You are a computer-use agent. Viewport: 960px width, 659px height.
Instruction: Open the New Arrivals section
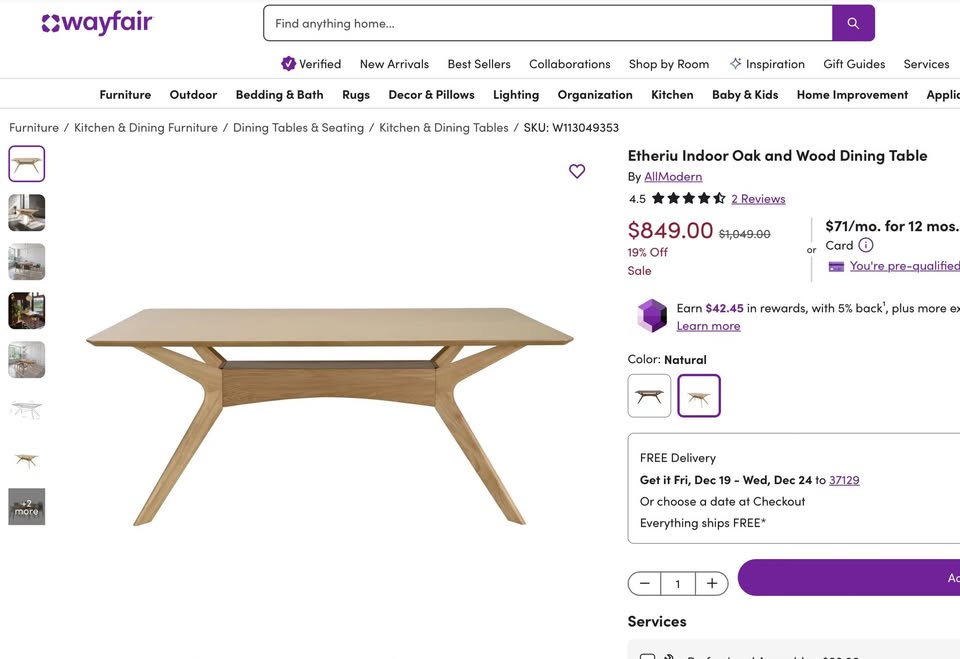[x=393, y=63]
